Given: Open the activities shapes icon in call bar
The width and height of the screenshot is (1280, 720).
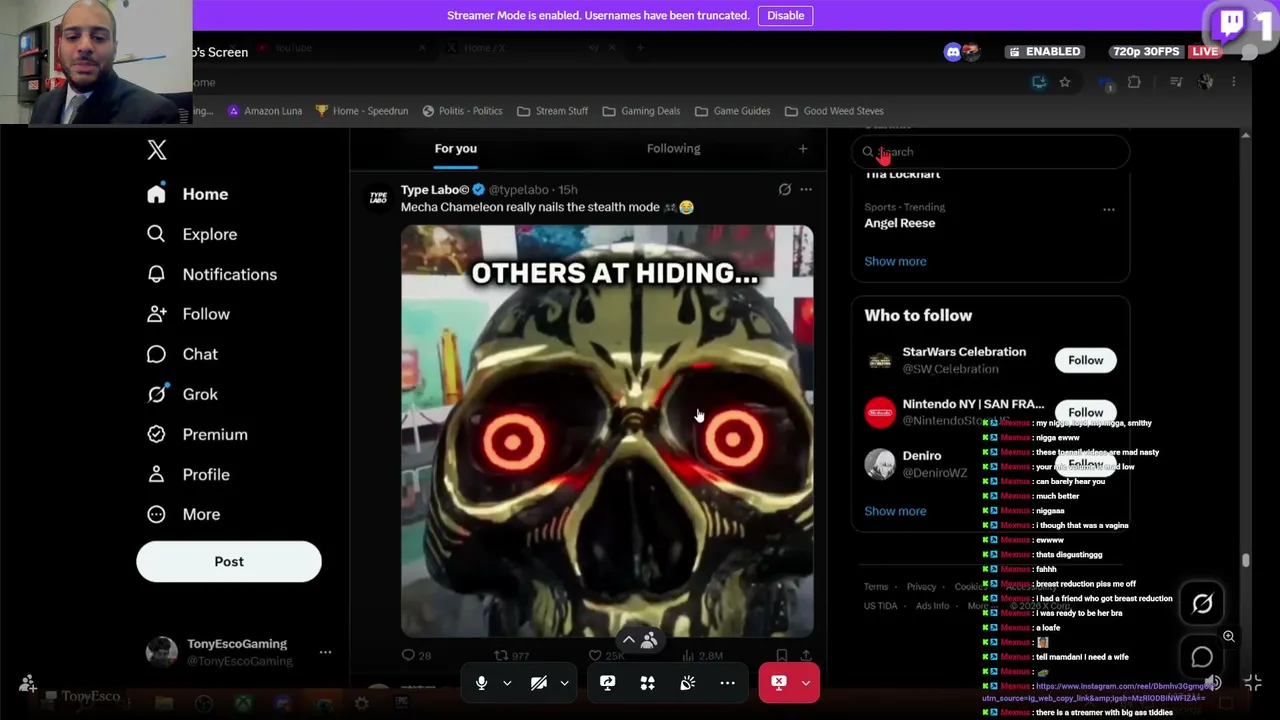Looking at the screenshot, I should tap(647, 683).
